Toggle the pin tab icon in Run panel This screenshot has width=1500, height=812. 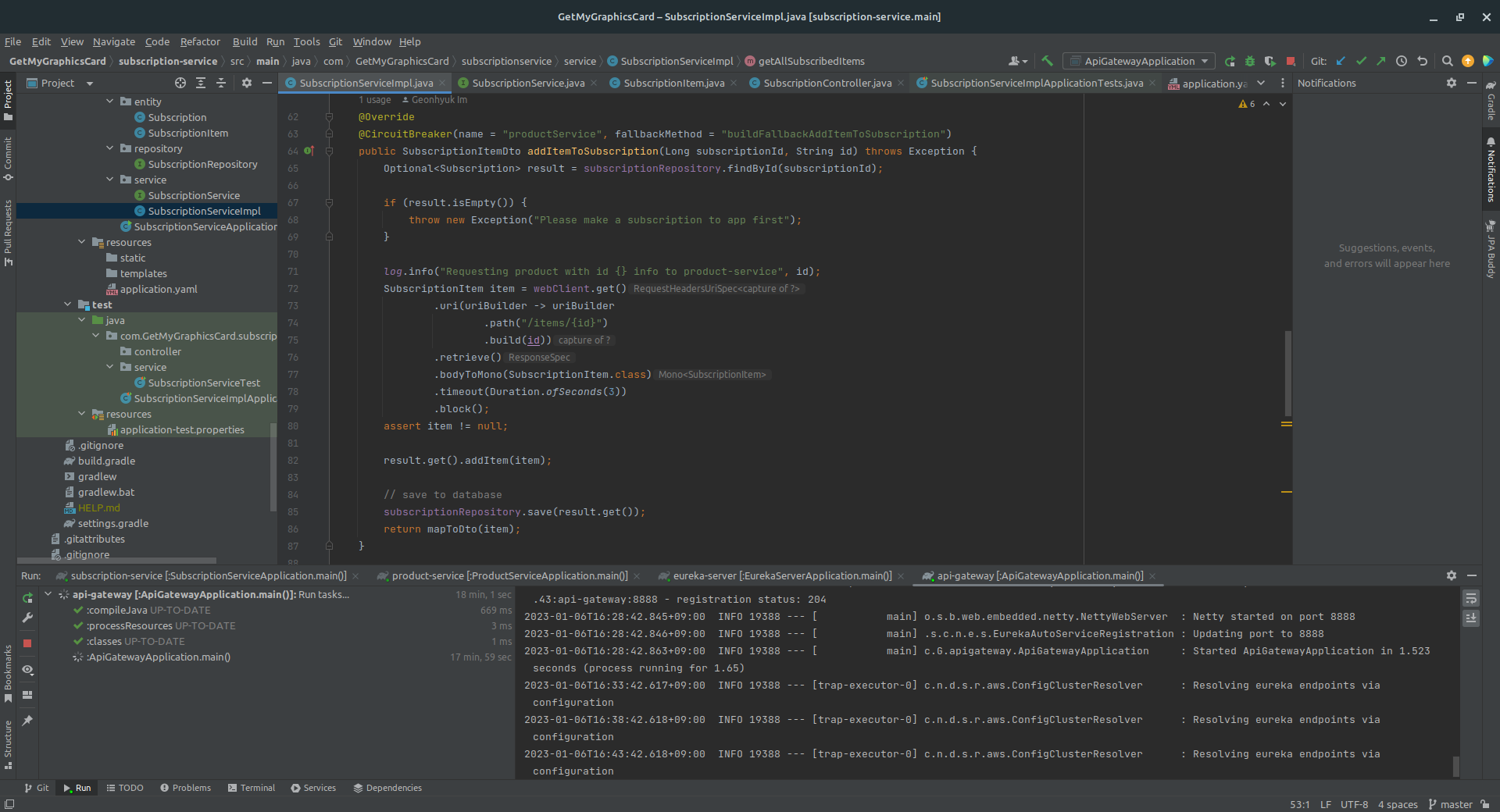(27, 721)
